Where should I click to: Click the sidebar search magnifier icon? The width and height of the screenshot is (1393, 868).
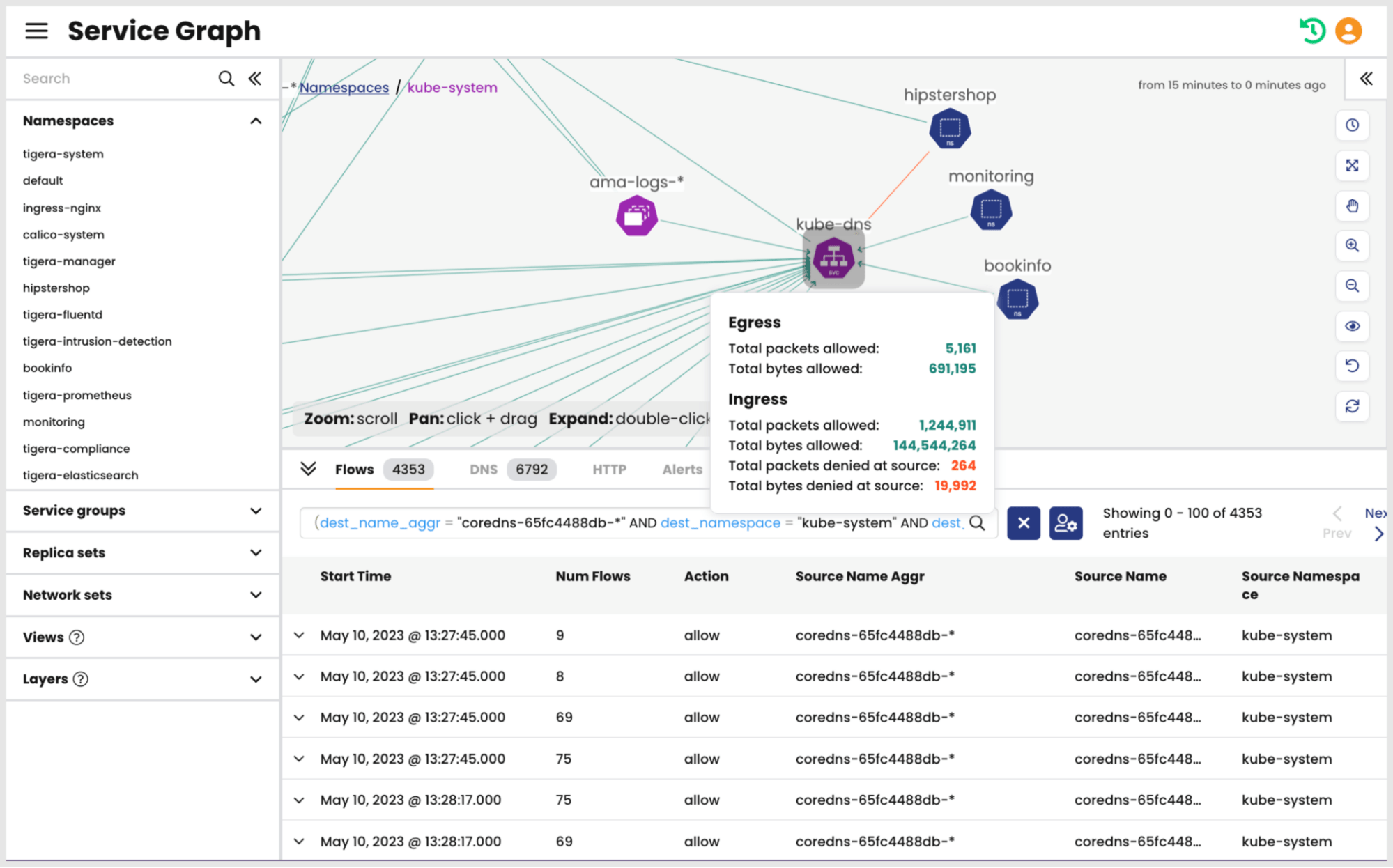226,78
